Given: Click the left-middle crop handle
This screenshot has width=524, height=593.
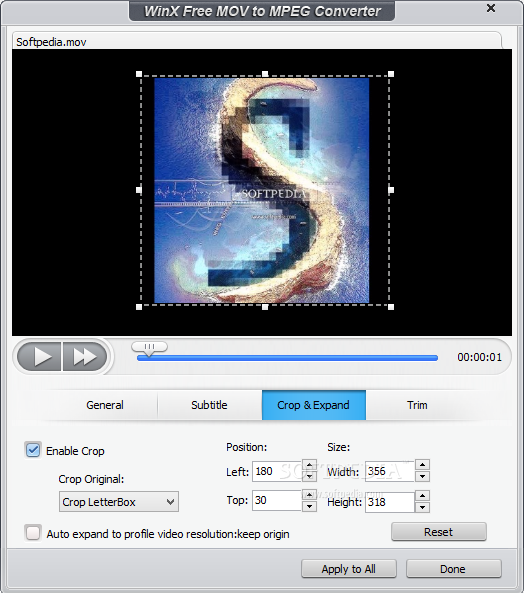Looking at the screenshot, I should tap(139, 190).
